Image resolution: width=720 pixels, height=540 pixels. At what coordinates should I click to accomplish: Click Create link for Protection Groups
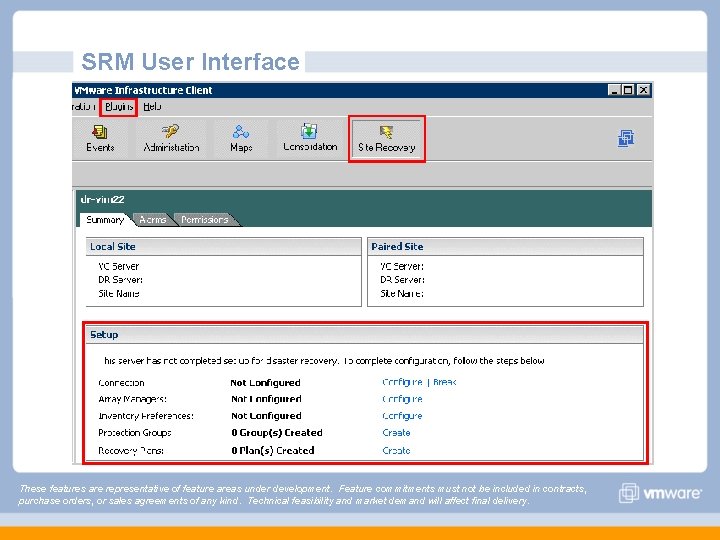(x=396, y=433)
